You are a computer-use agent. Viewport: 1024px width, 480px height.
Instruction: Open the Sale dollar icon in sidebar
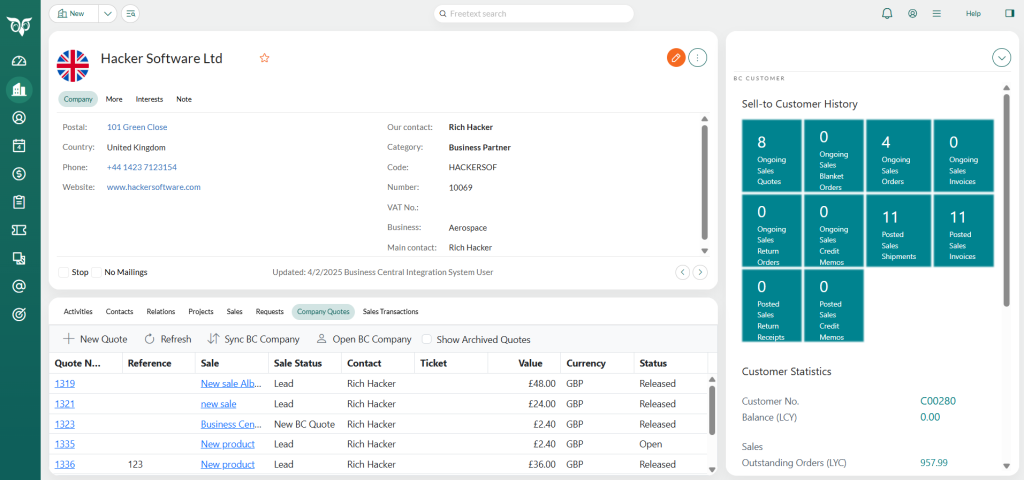pyautogui.click(x=19, y=174)
